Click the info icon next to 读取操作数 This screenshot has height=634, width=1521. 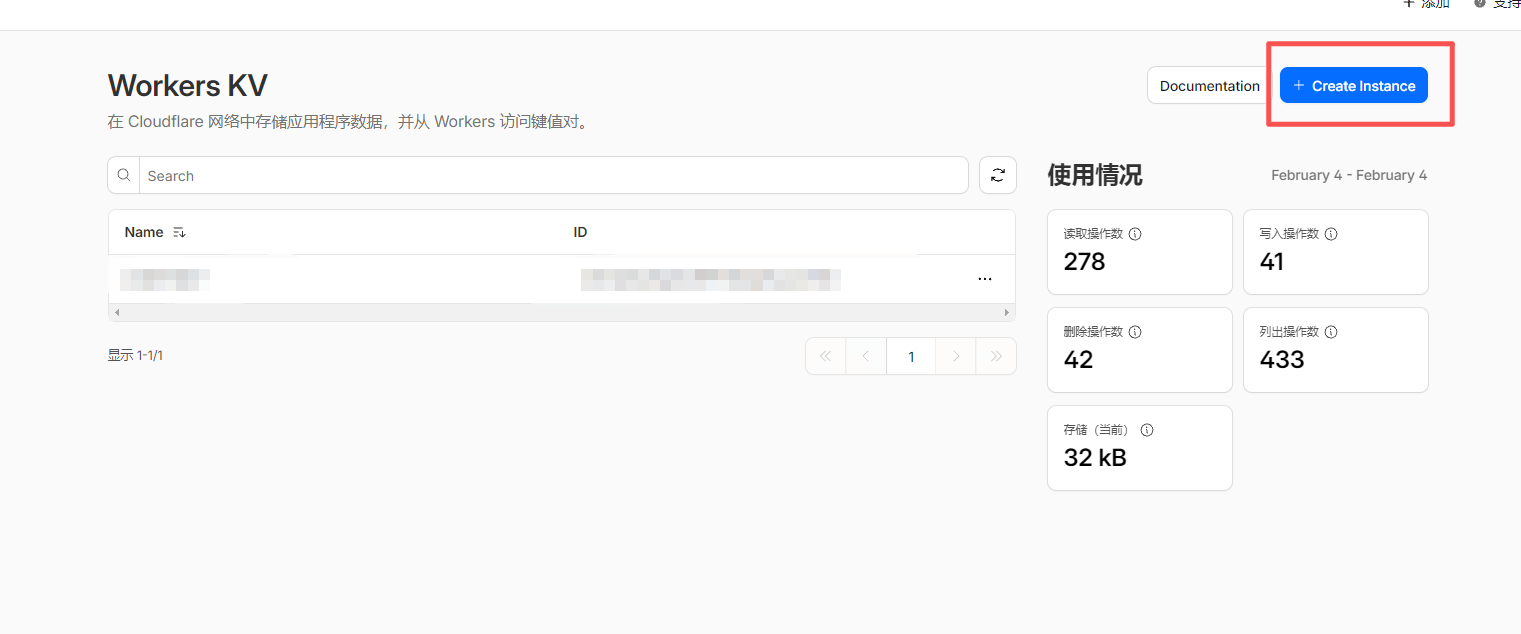(1135, 234)
